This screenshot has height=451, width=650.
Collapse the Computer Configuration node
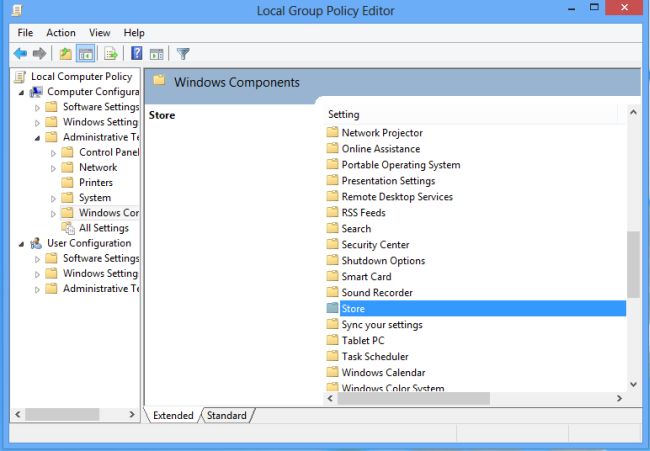22,92
